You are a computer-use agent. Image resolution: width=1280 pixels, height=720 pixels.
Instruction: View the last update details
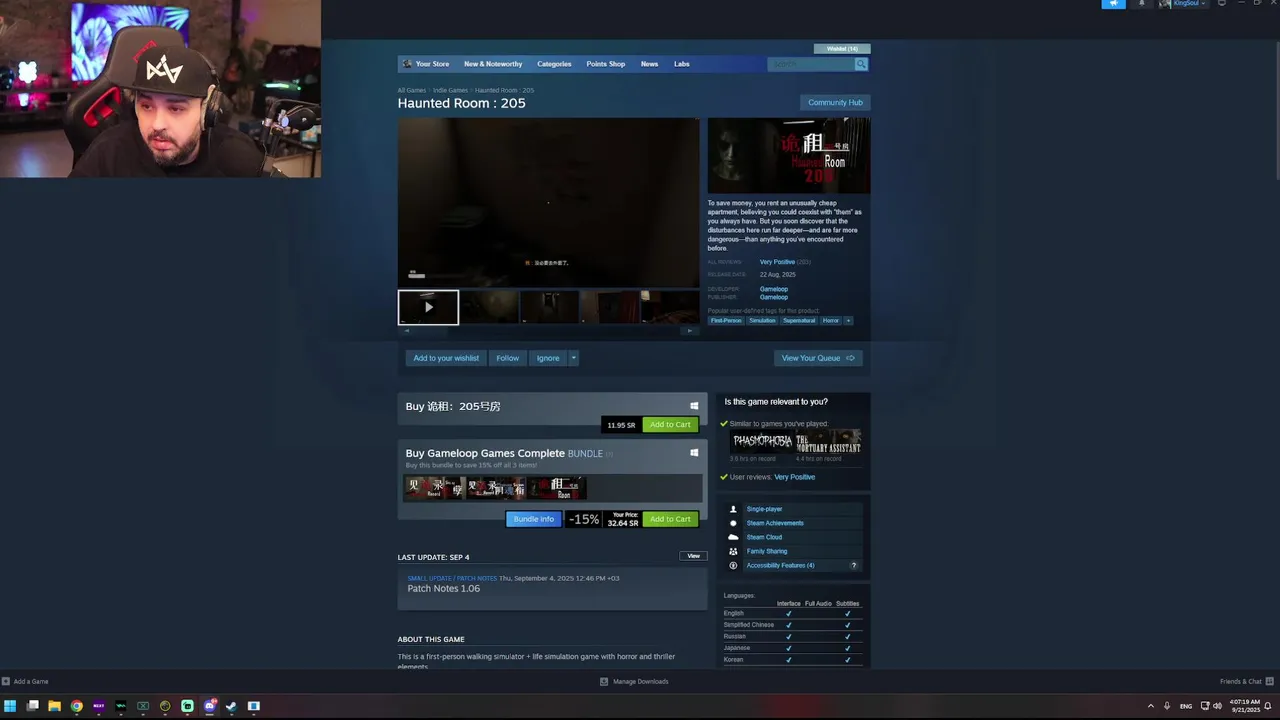[x=693, y=556]
